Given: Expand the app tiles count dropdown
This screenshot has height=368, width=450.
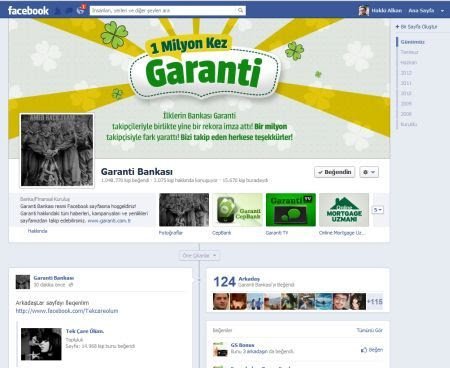Looking at the screenshot, I should click(378, 210).
